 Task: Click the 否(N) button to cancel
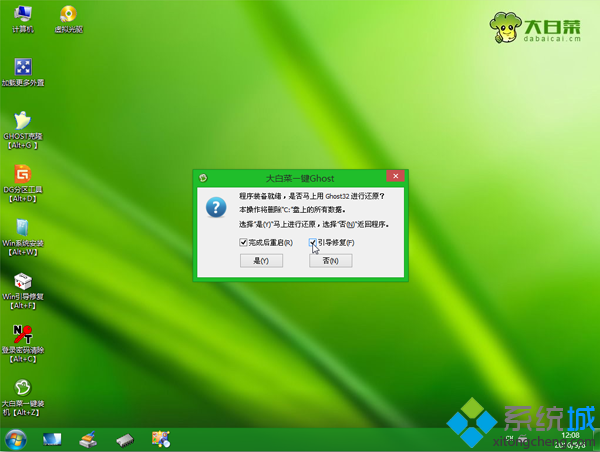[x=331, y=261]
